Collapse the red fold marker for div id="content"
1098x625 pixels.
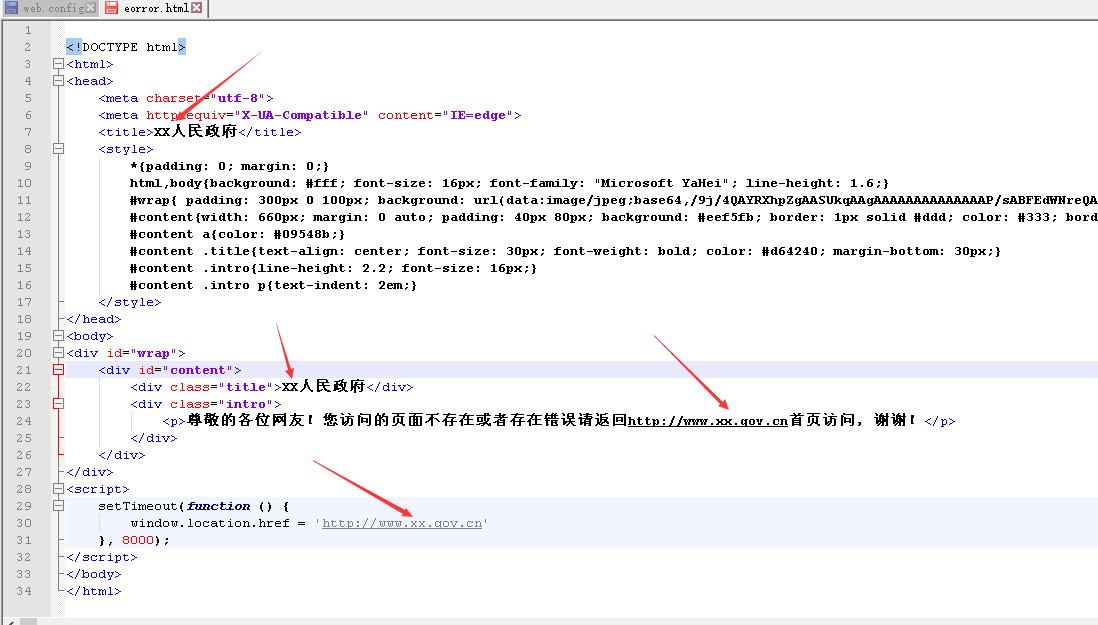(x=58, y=370)
